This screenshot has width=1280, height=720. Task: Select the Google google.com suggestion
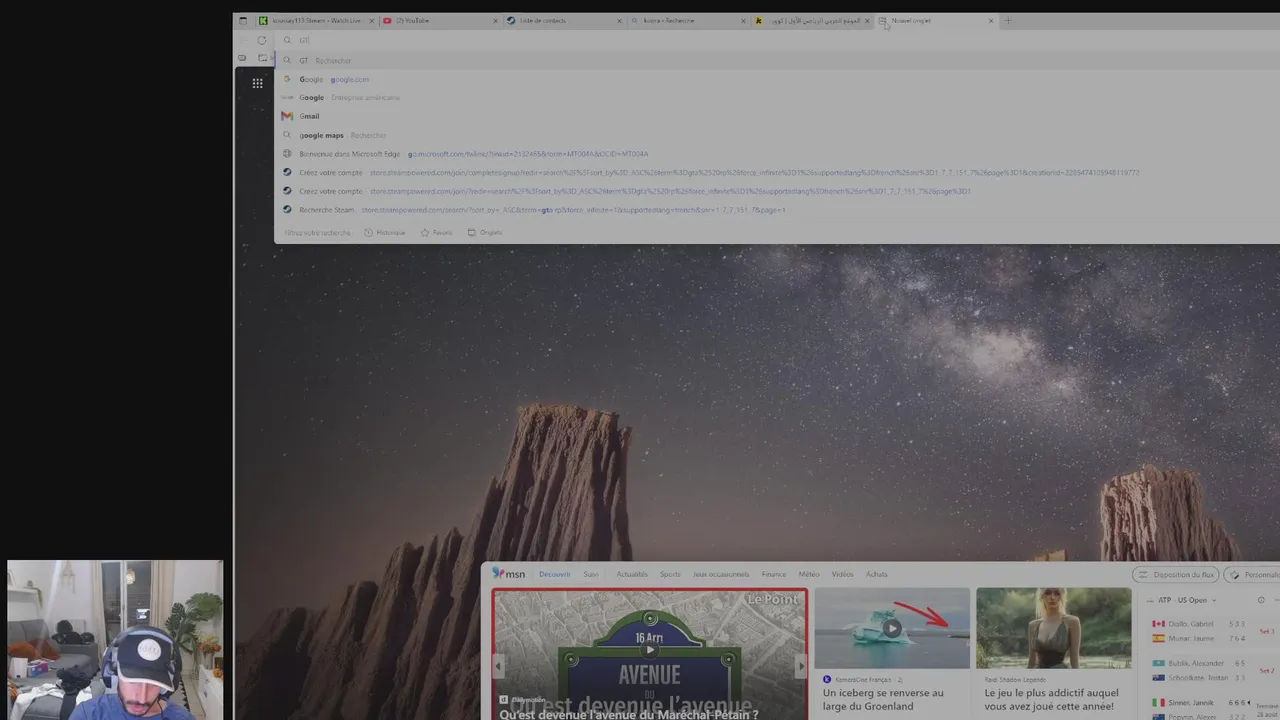click(776, 79)
